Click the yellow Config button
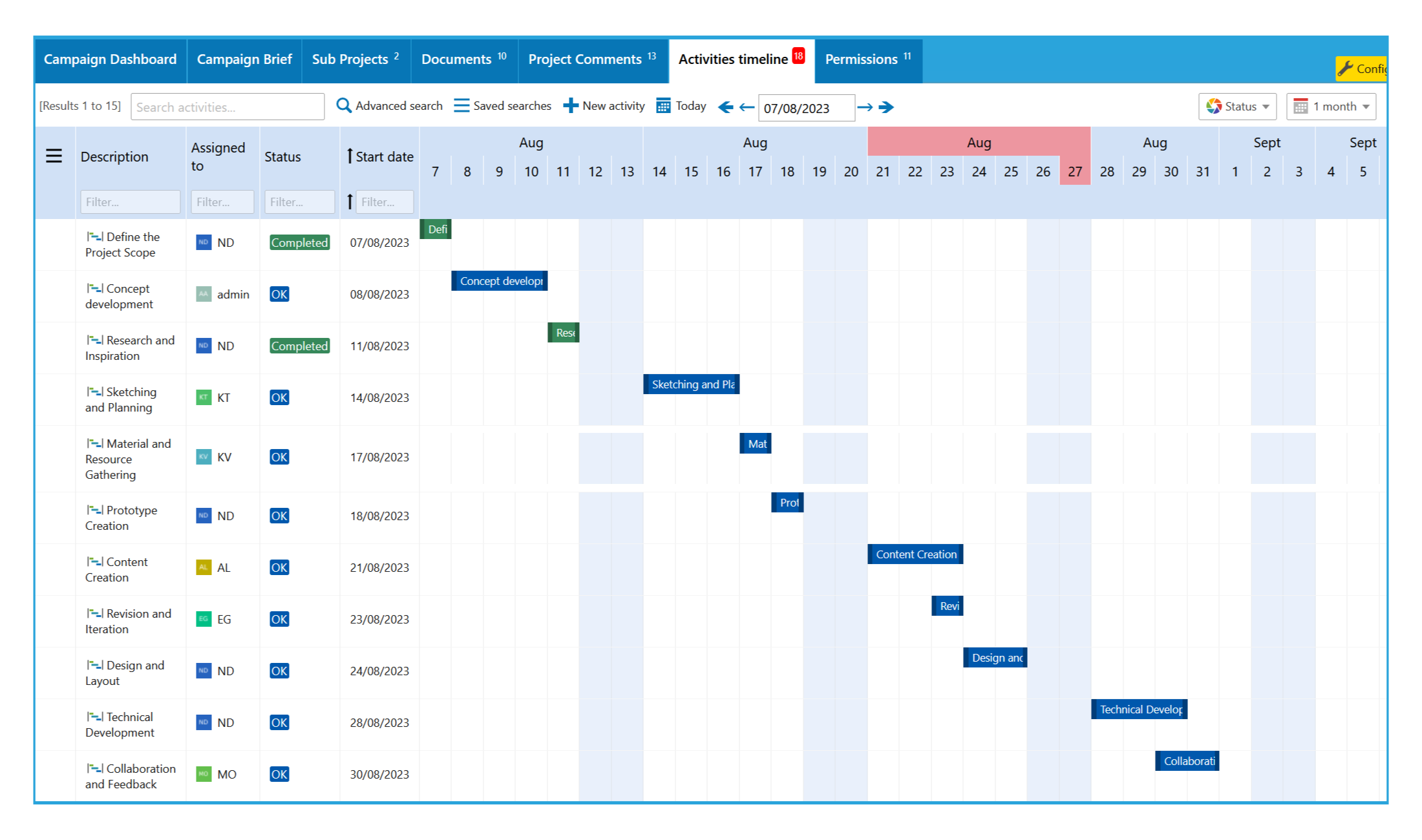Image resolution: width=1422 pixels, height=840 pixels. [1364, 68]
